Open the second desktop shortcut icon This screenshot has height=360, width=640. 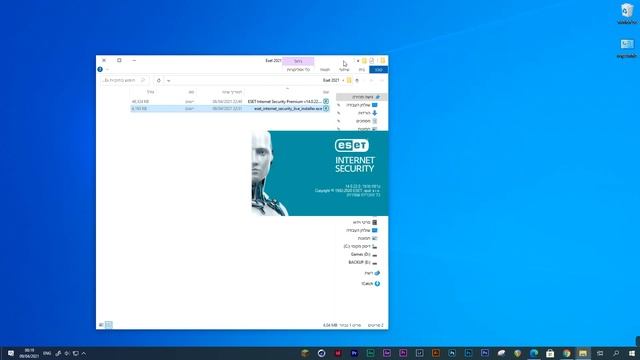627,47
